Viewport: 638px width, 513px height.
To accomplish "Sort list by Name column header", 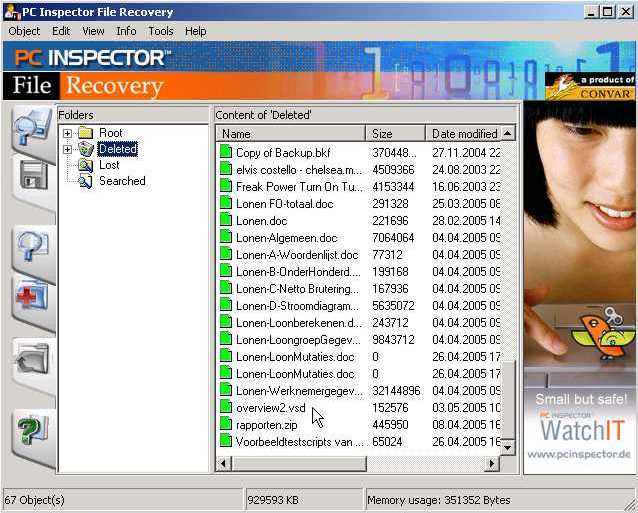I will [x=291, y=134].
